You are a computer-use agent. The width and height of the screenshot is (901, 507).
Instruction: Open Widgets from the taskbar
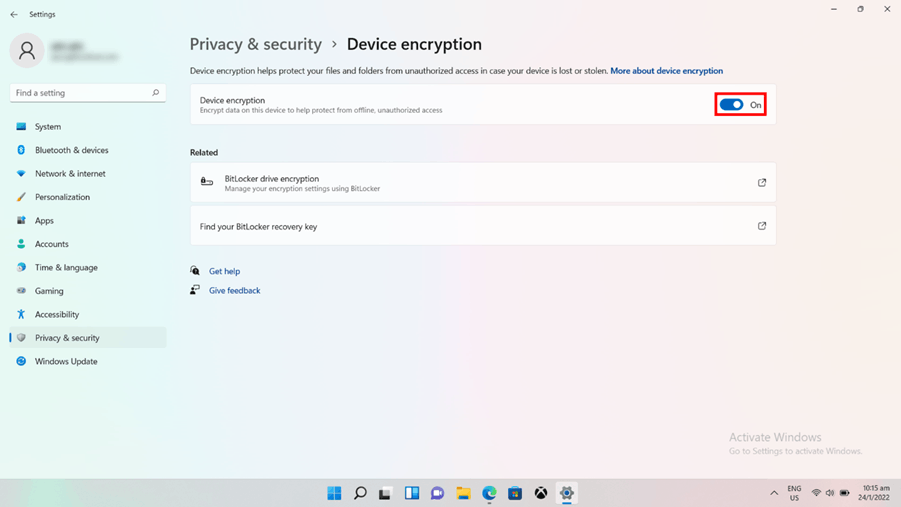click(x=411, y=493)
